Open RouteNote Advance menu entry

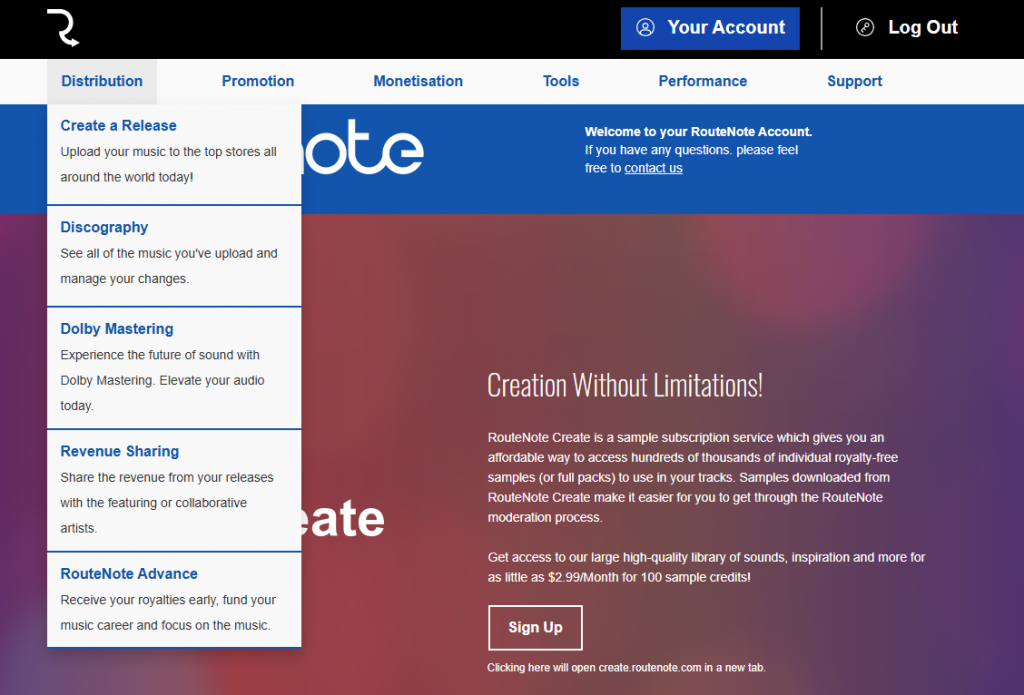[x=129, y=574]
